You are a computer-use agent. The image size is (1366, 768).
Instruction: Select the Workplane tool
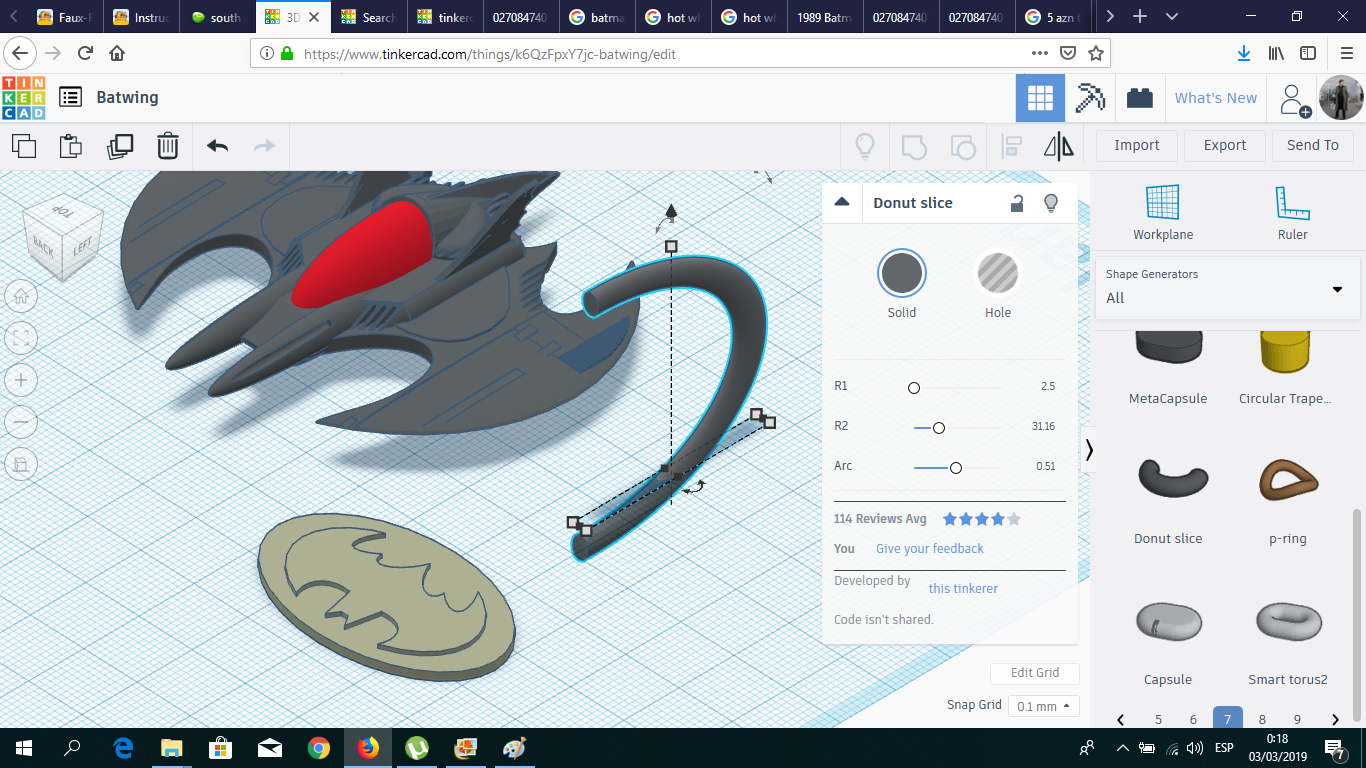(x=1163, y=213)
